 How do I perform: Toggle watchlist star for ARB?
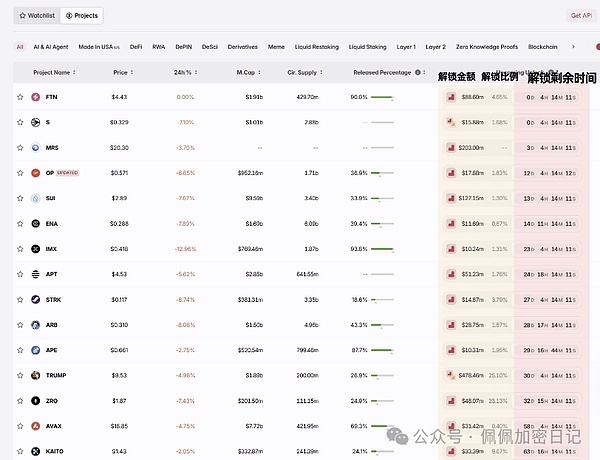pyautogui.click(x=20, y=325)
